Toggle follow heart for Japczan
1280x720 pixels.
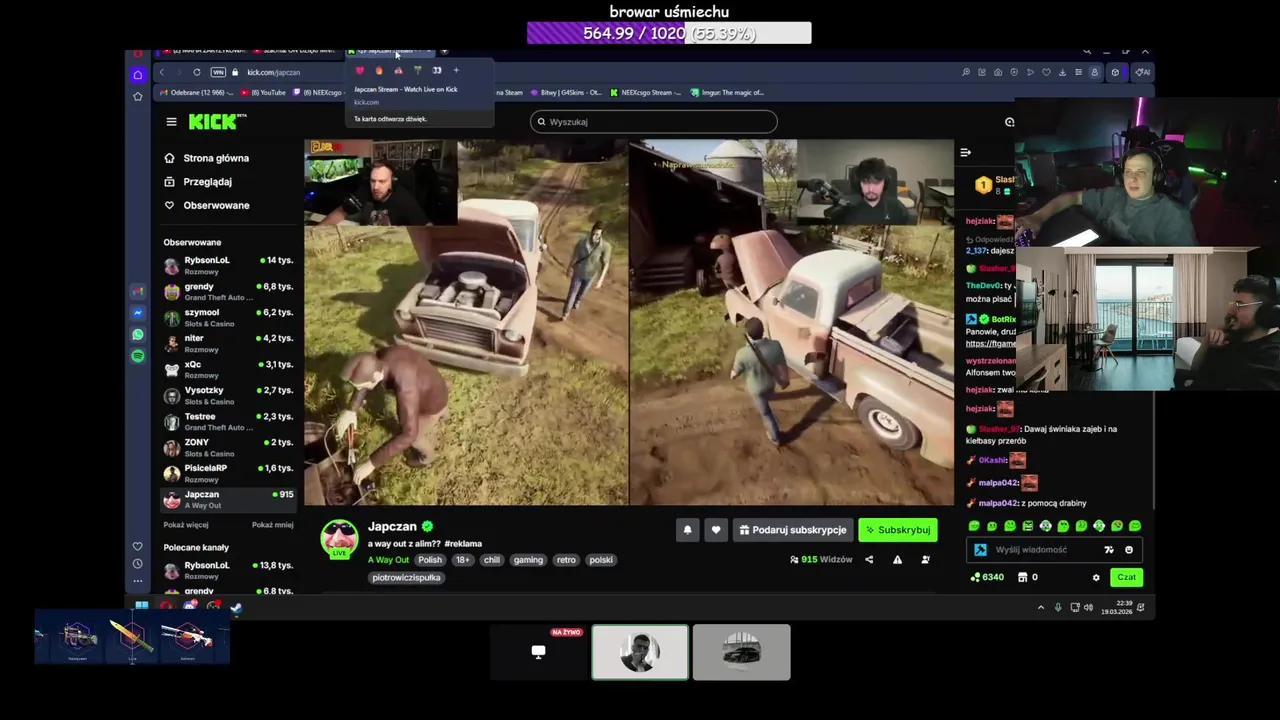pyautogui.click(x=715, y=530)
